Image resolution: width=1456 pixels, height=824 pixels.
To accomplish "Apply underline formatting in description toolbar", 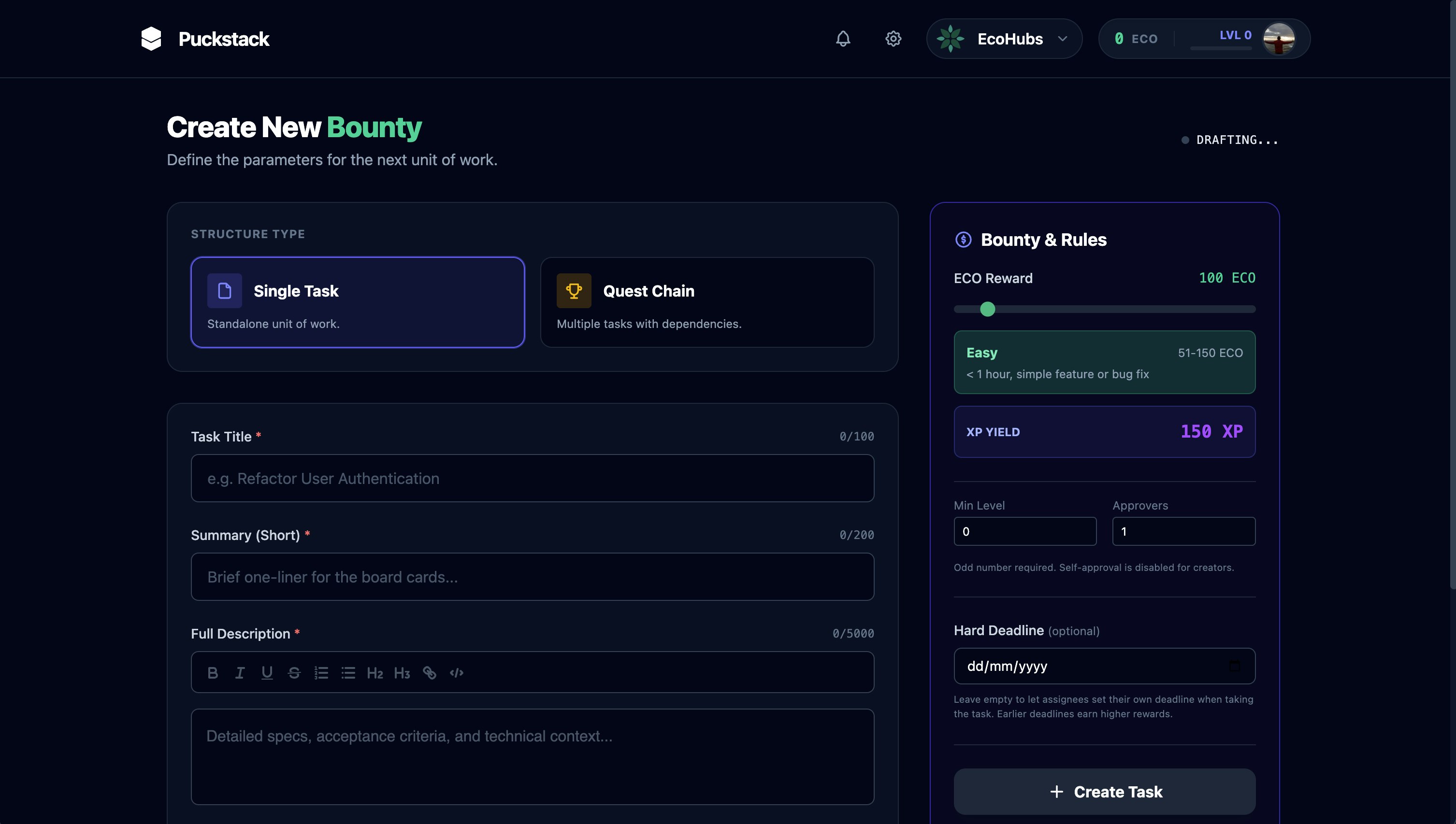I will pyautogui.click(x=267, y=673).
